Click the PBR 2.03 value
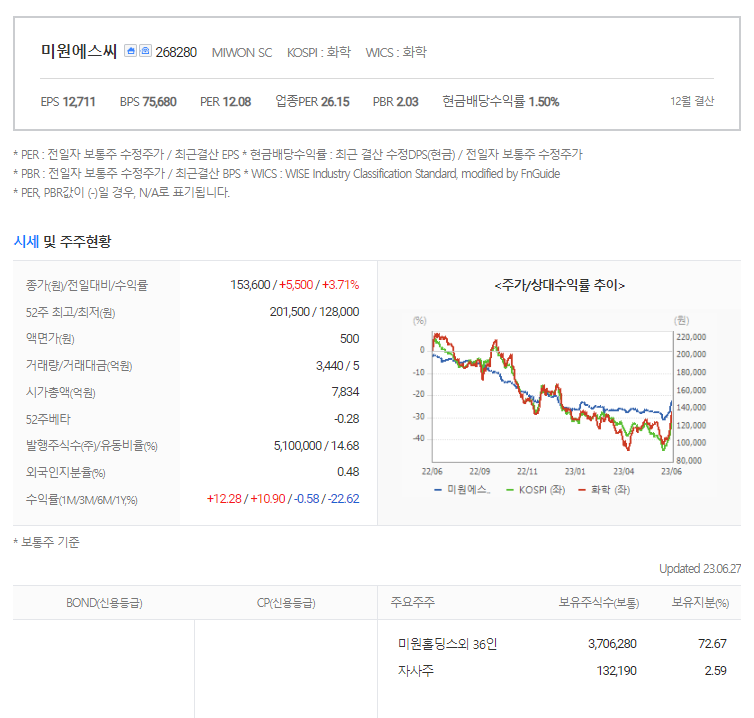This screenshot has height=718, width=754. (396, 102)
